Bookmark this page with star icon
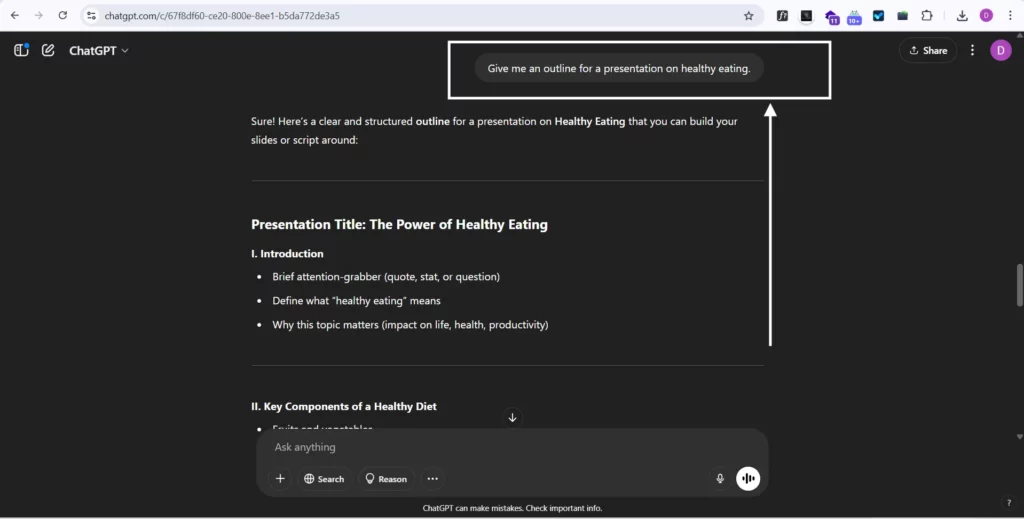This screenshot has height=519, width=1024. 748,16
